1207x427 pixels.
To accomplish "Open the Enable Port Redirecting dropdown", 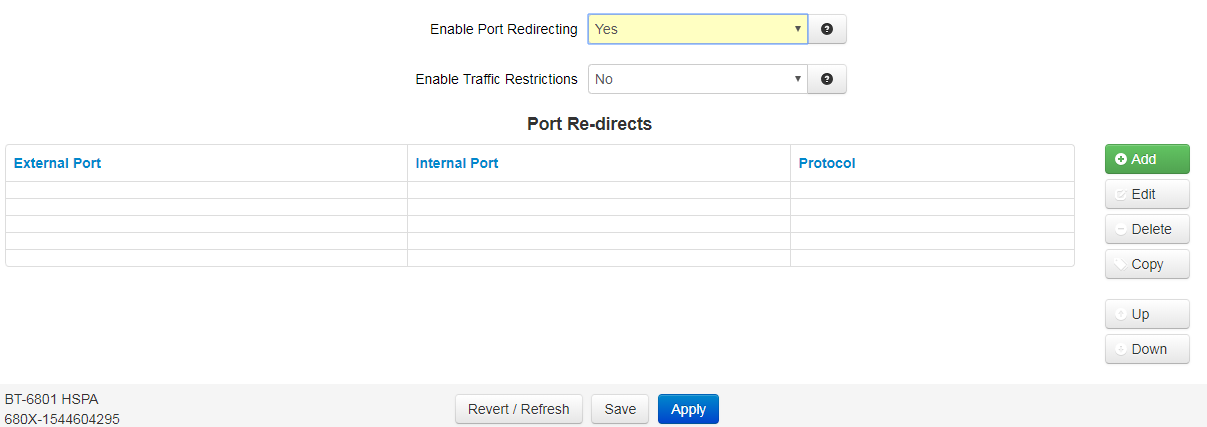I will pyautogui.click(x=698, y=29).
